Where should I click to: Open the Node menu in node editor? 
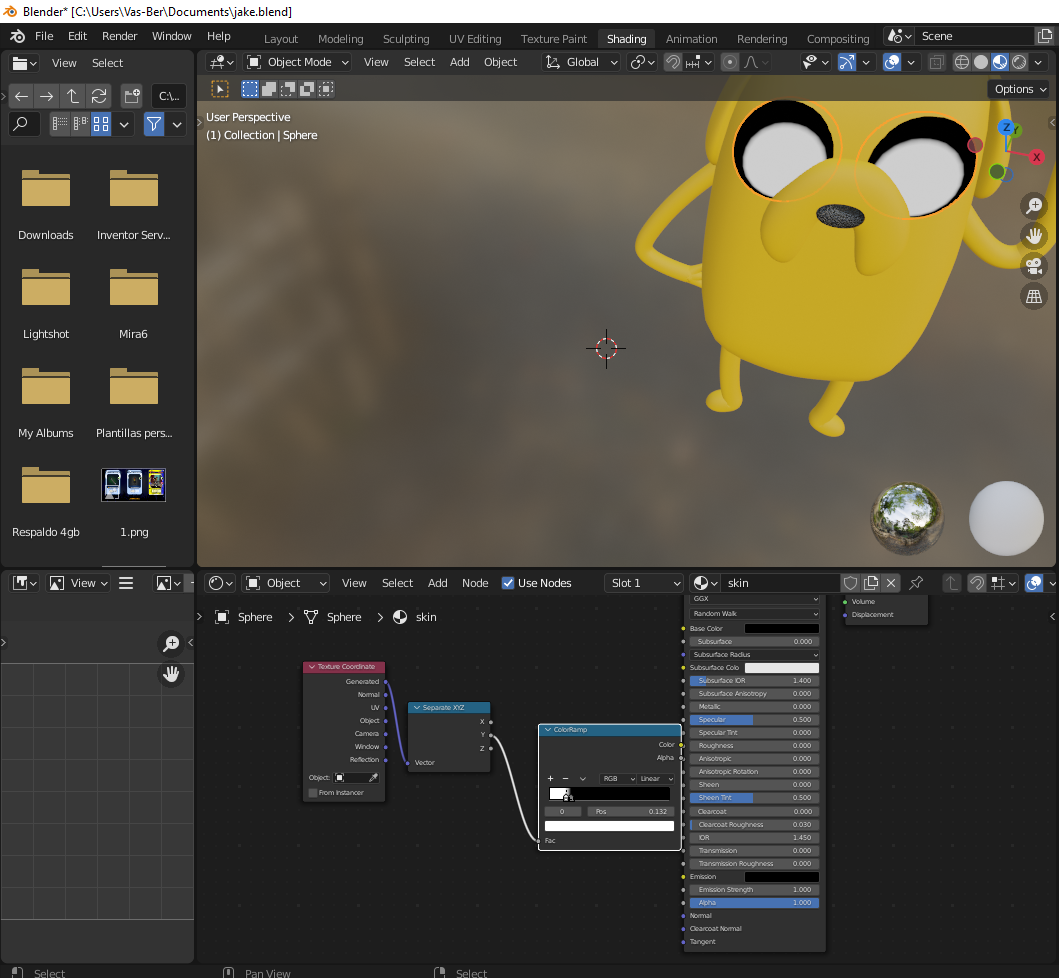[x=475, y=583]
